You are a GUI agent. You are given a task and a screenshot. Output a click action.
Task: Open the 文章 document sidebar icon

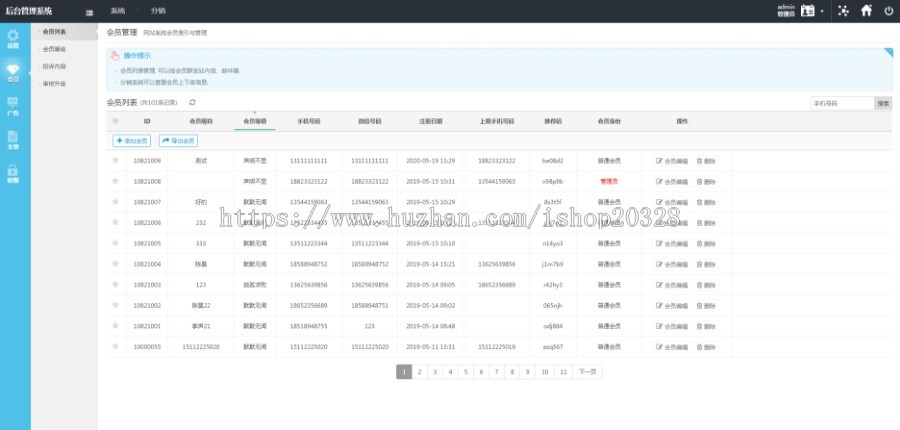(13, 140)
